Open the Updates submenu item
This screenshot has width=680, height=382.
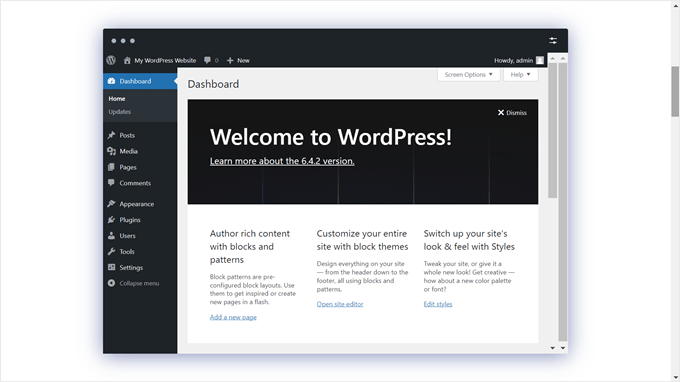[120, 112]
